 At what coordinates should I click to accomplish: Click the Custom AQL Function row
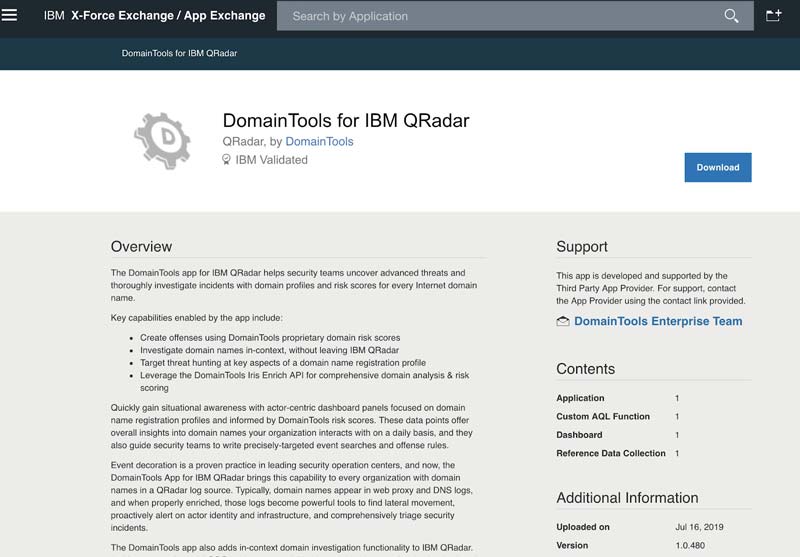pos(618,416)
